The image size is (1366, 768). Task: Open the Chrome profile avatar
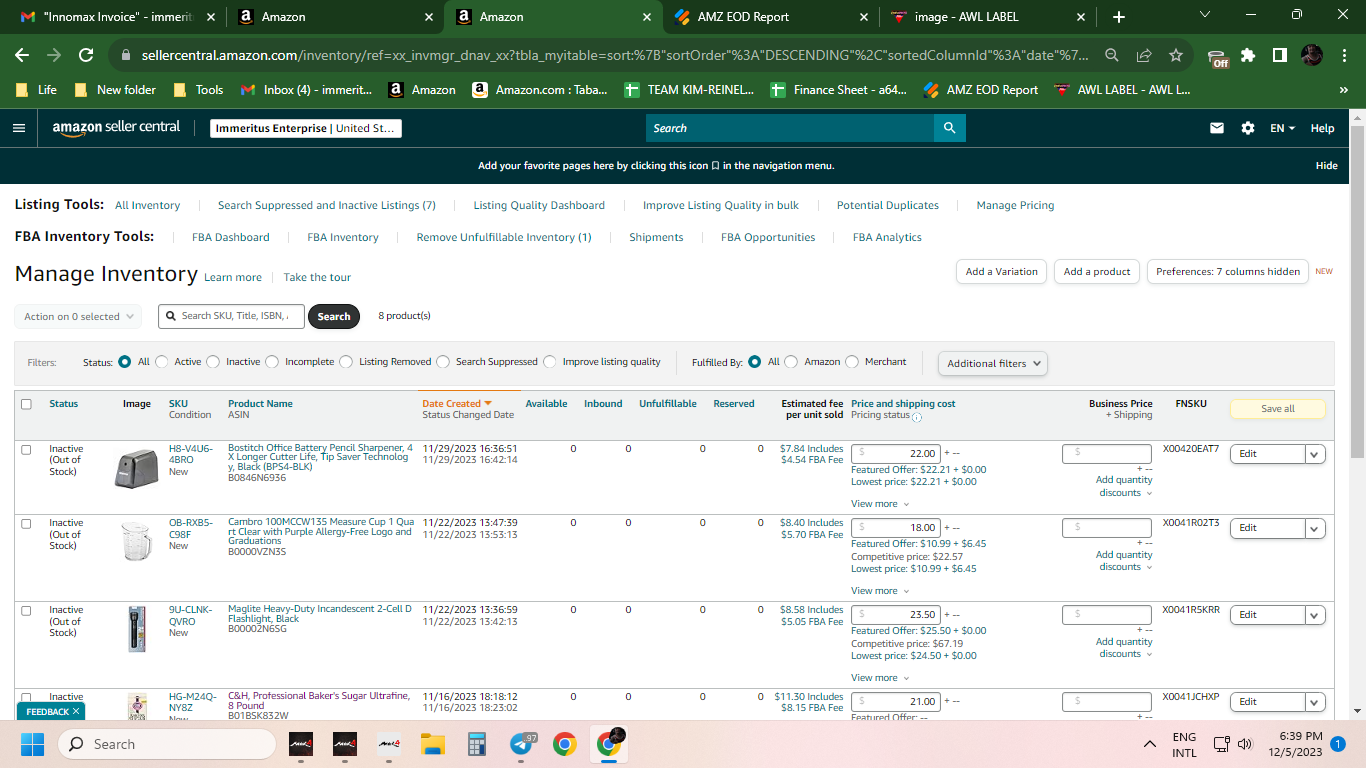[x=1312, y=55]
